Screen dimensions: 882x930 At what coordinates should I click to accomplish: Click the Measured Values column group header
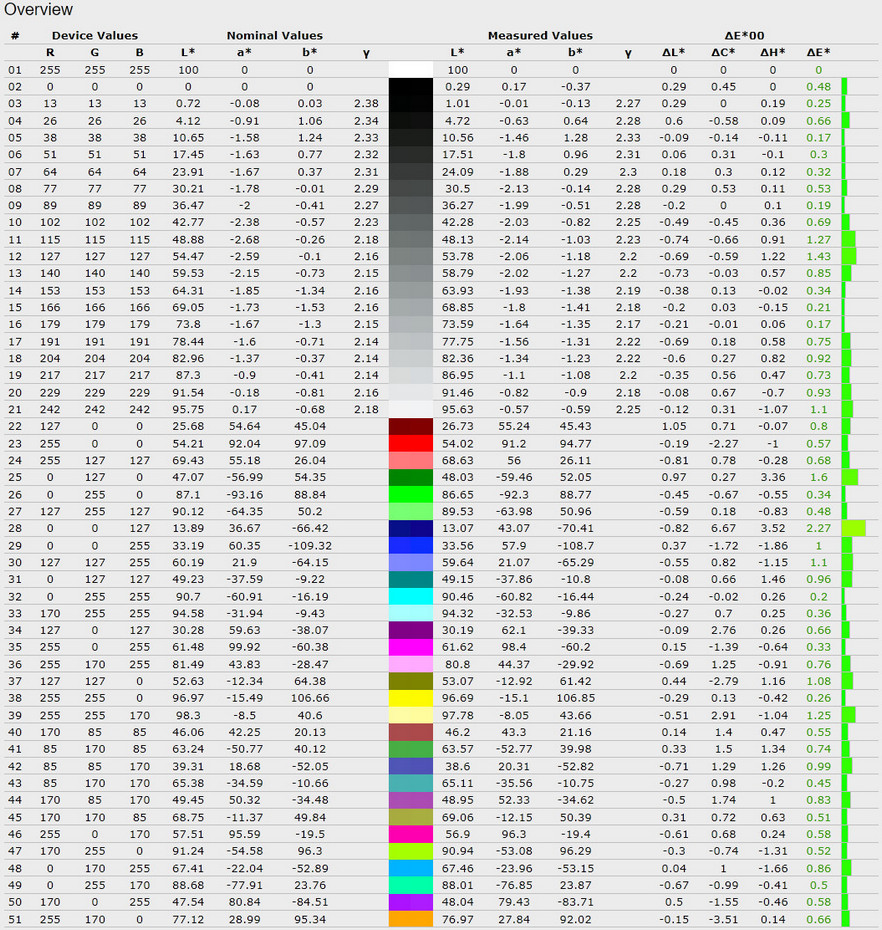pos(539,35)
